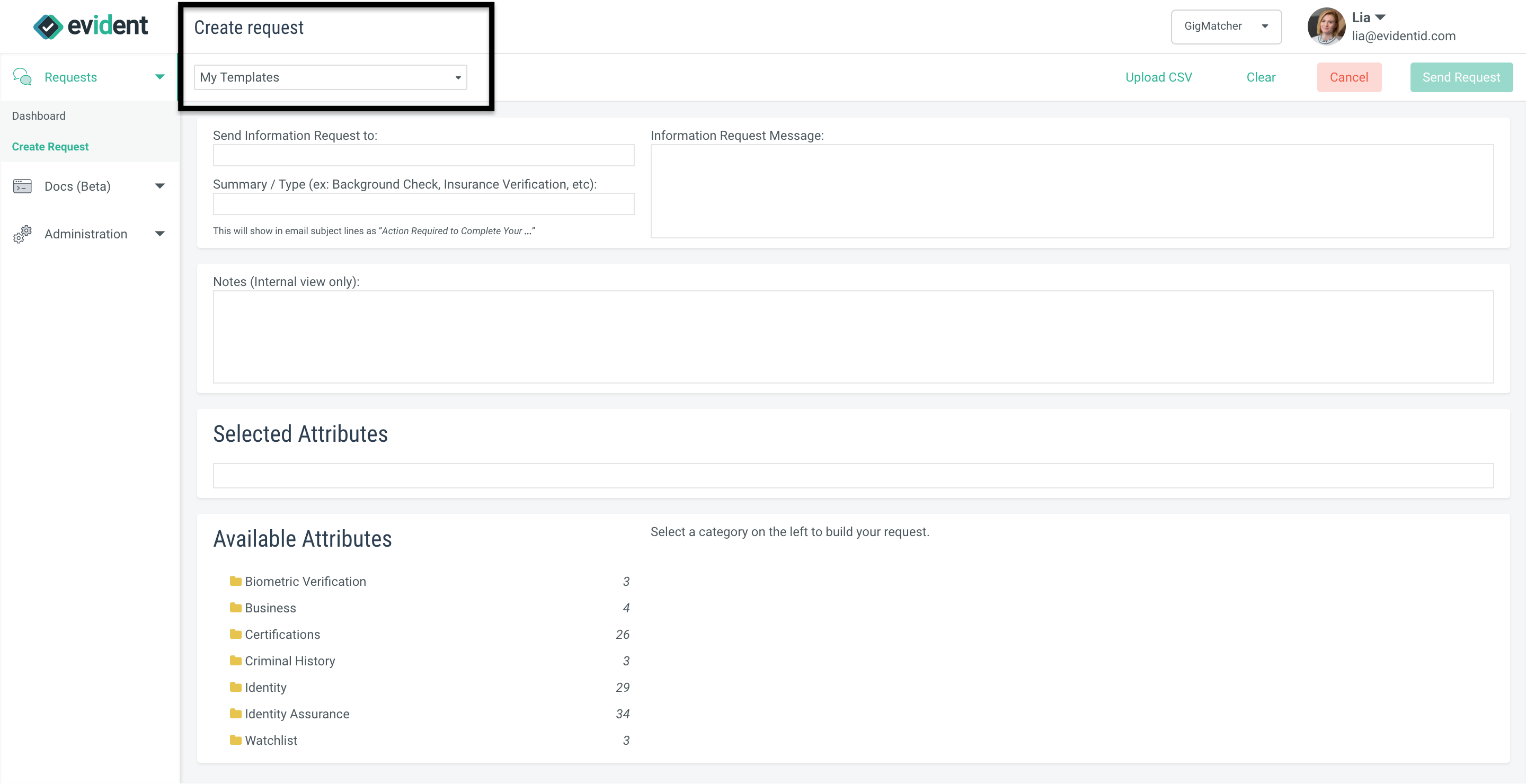Click the Docs (Beta) terminal icon
Screen dimensions: 1526x784
21,186
